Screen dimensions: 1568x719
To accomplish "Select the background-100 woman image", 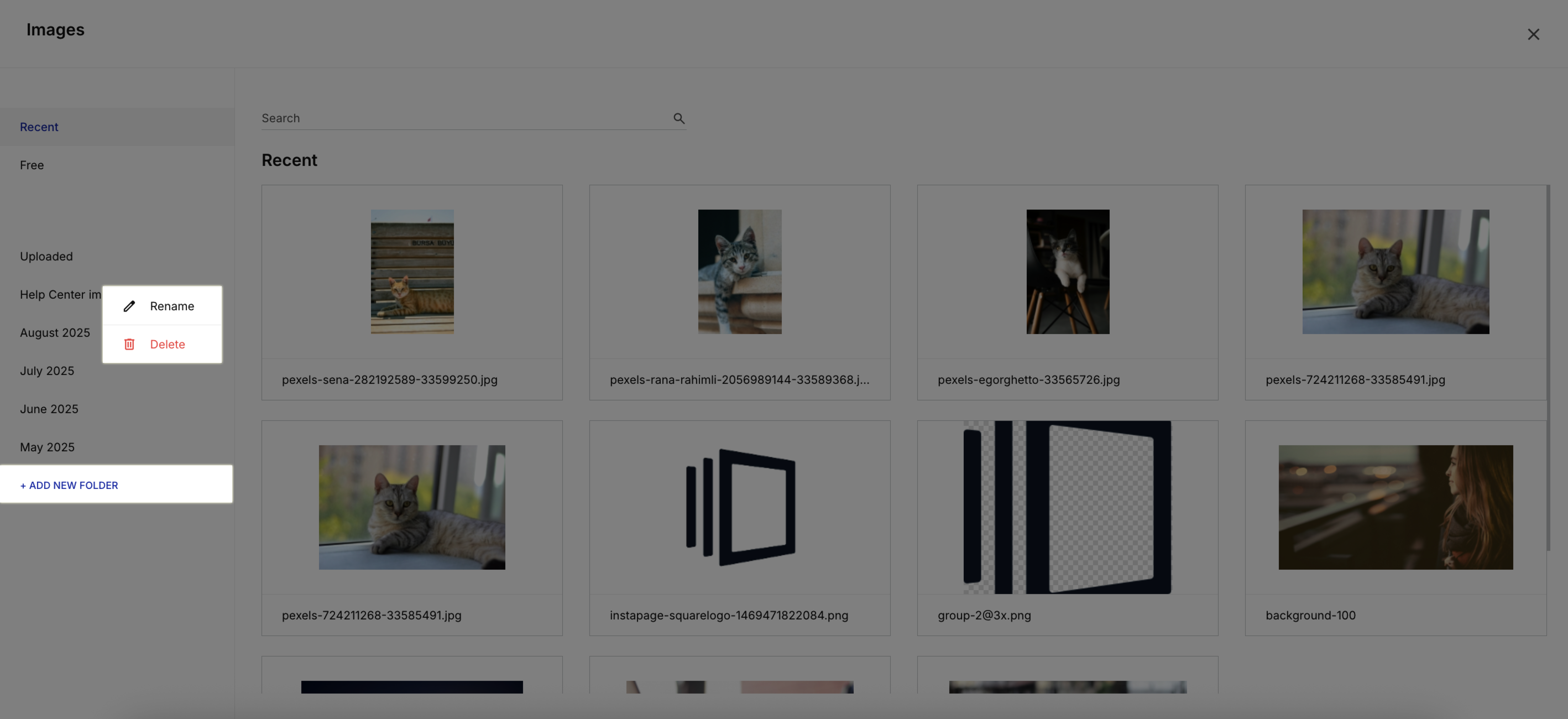I will 1395,507.
